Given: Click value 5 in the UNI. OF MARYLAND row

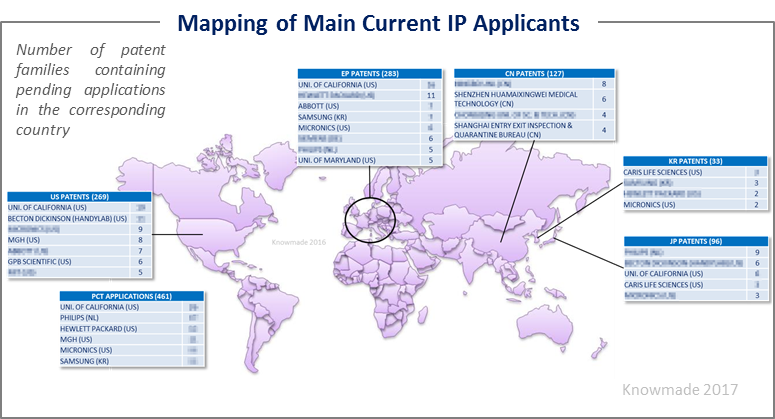Looking at the screenshot, I should 431,161.
